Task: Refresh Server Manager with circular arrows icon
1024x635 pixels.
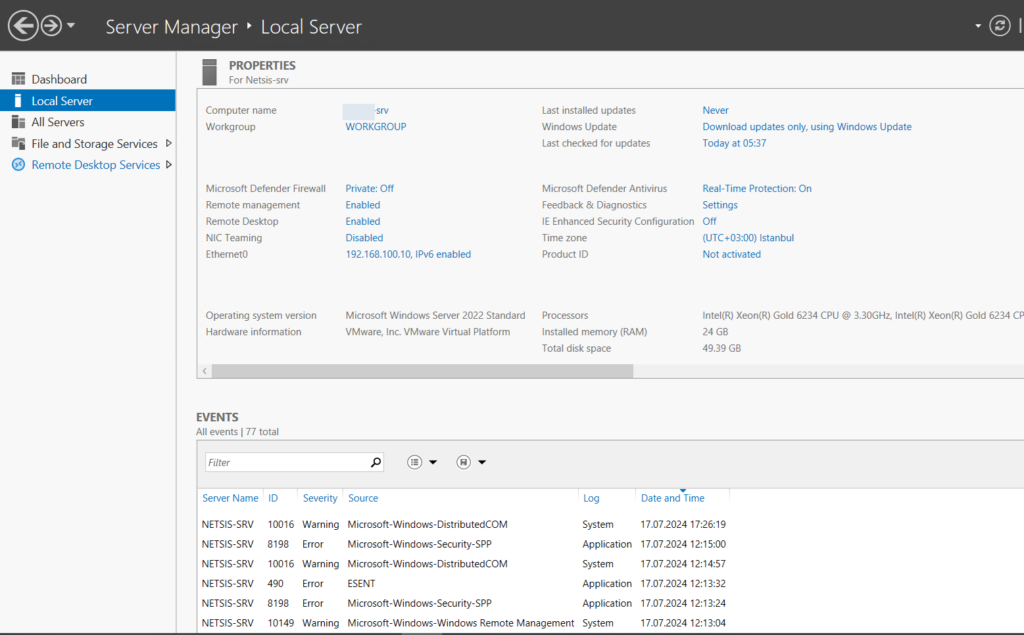Action: (999, 25)
